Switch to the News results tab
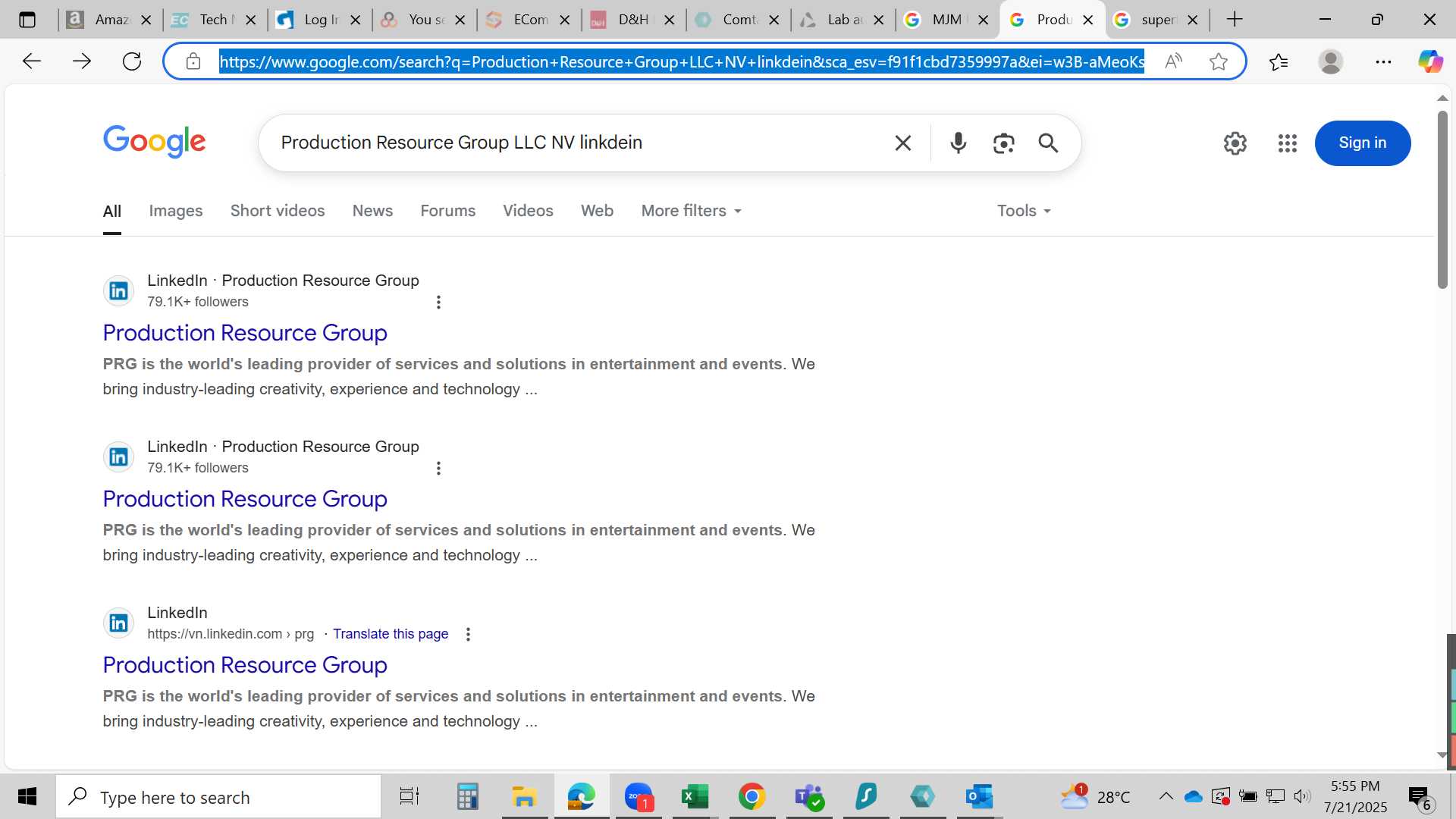 [372, 211]
